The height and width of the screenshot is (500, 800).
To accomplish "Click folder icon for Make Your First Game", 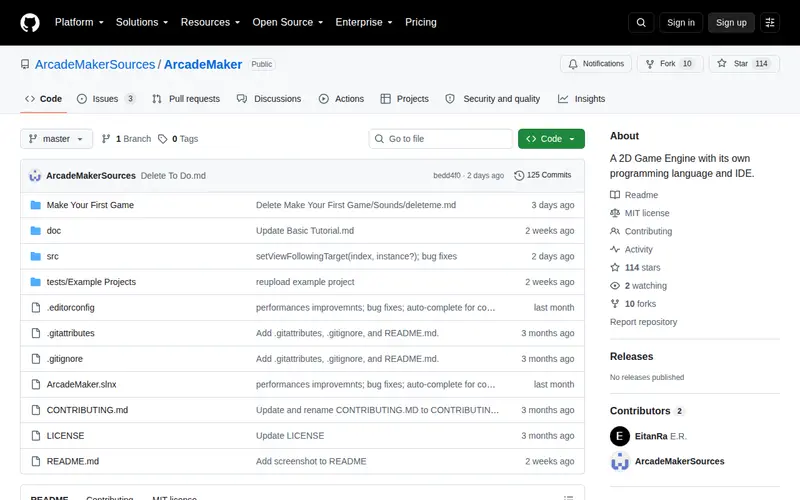I will point(36,205).
